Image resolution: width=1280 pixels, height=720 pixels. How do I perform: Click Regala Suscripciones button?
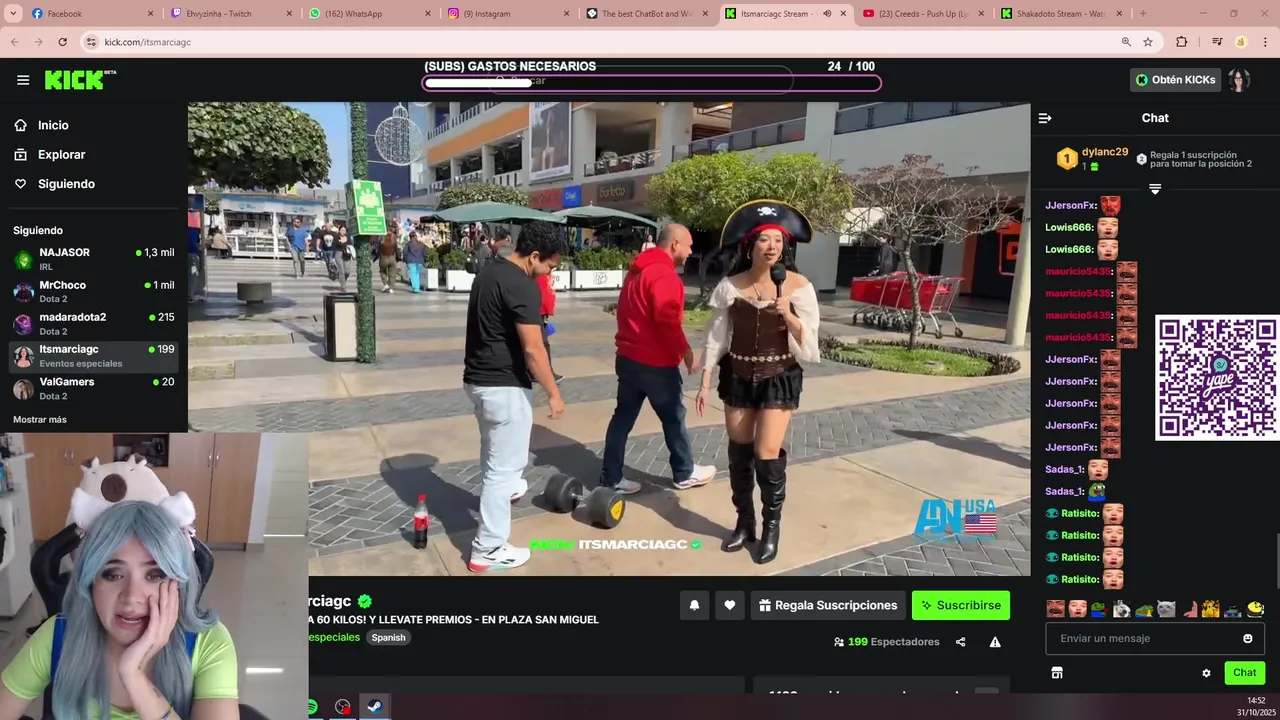point(828,605)
